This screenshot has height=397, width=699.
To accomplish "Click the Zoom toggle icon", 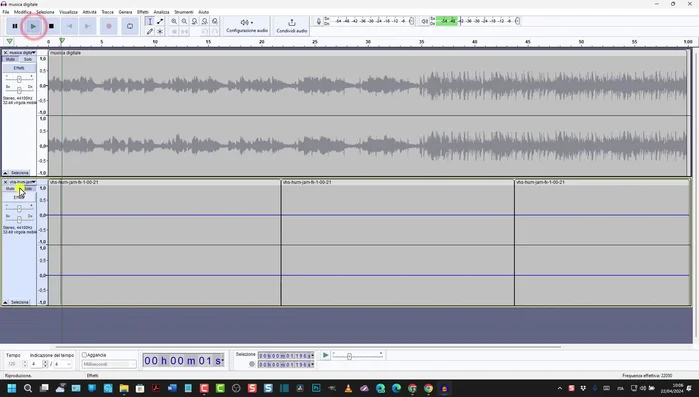I will [x=215, y=21].
